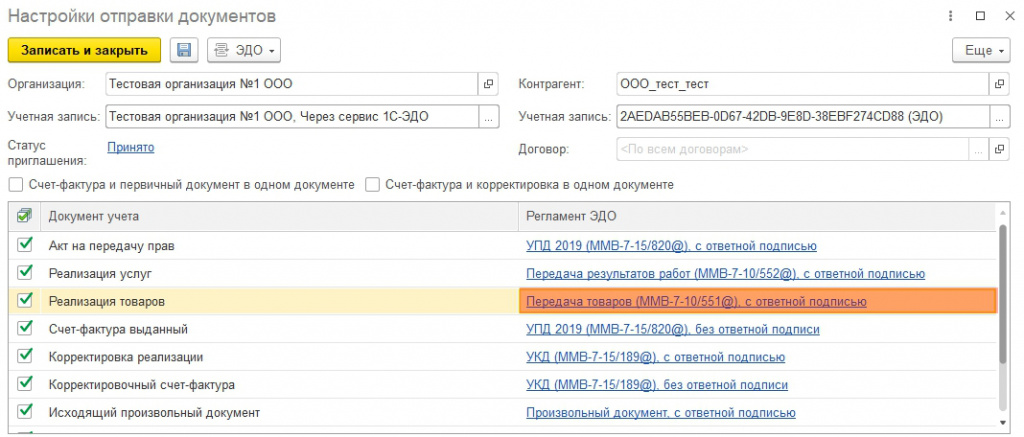Uncheck the Реализация услуг row checkbox
Viewport: 1024px width, 437px height.
click(25, 273)
